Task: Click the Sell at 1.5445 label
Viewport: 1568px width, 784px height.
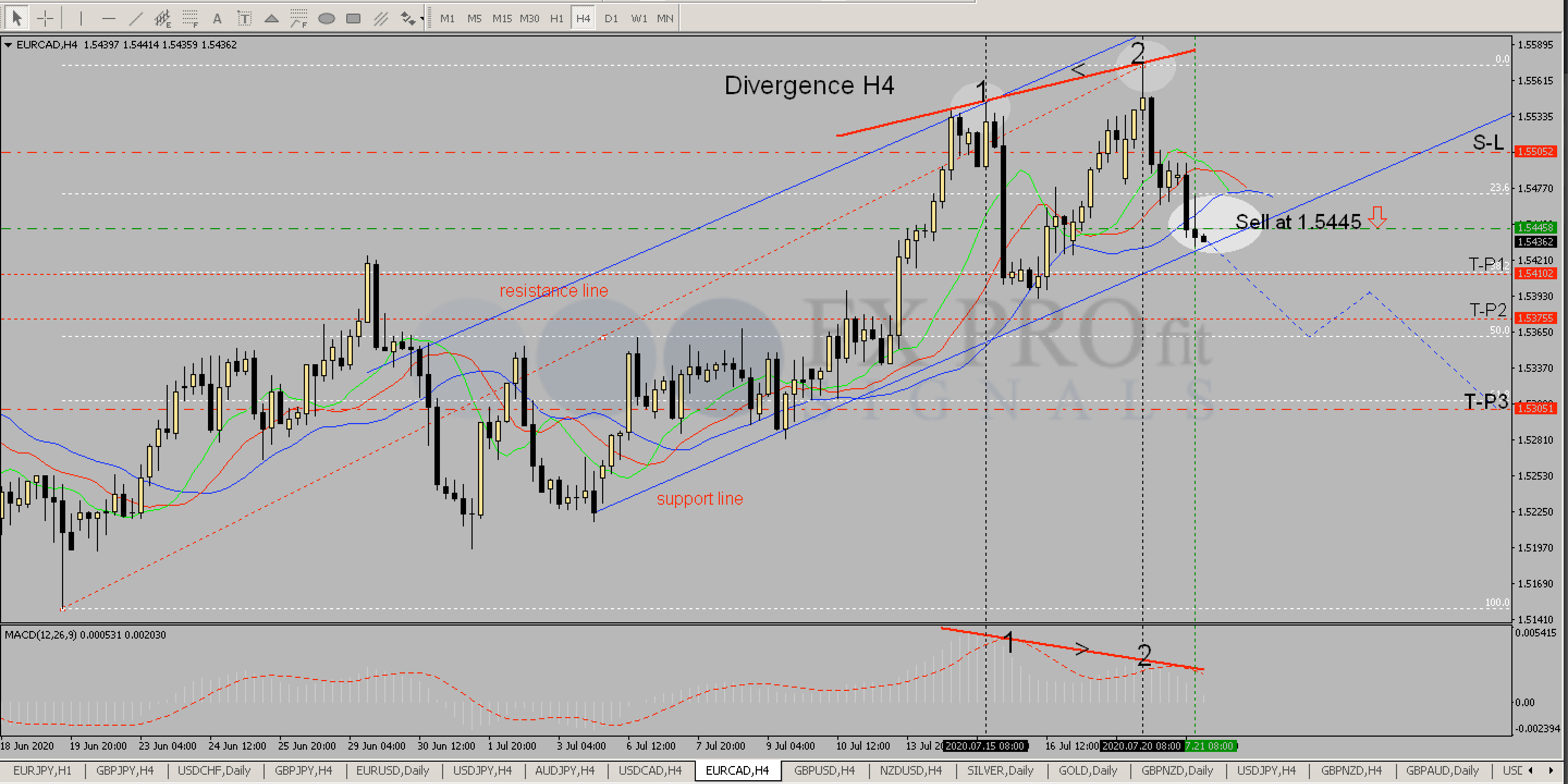Action: tap(1298, 222)
